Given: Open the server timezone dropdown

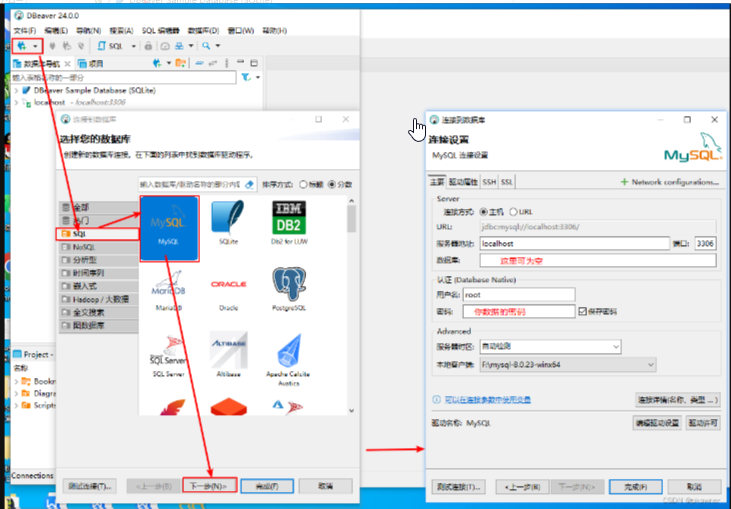Looking at the screenshot, I should (x=550, y=346).
